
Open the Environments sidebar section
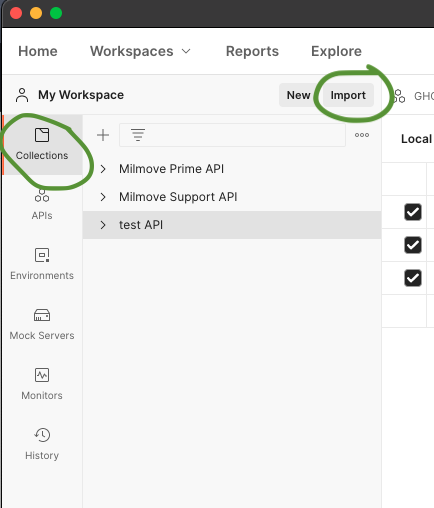point(42,264)
